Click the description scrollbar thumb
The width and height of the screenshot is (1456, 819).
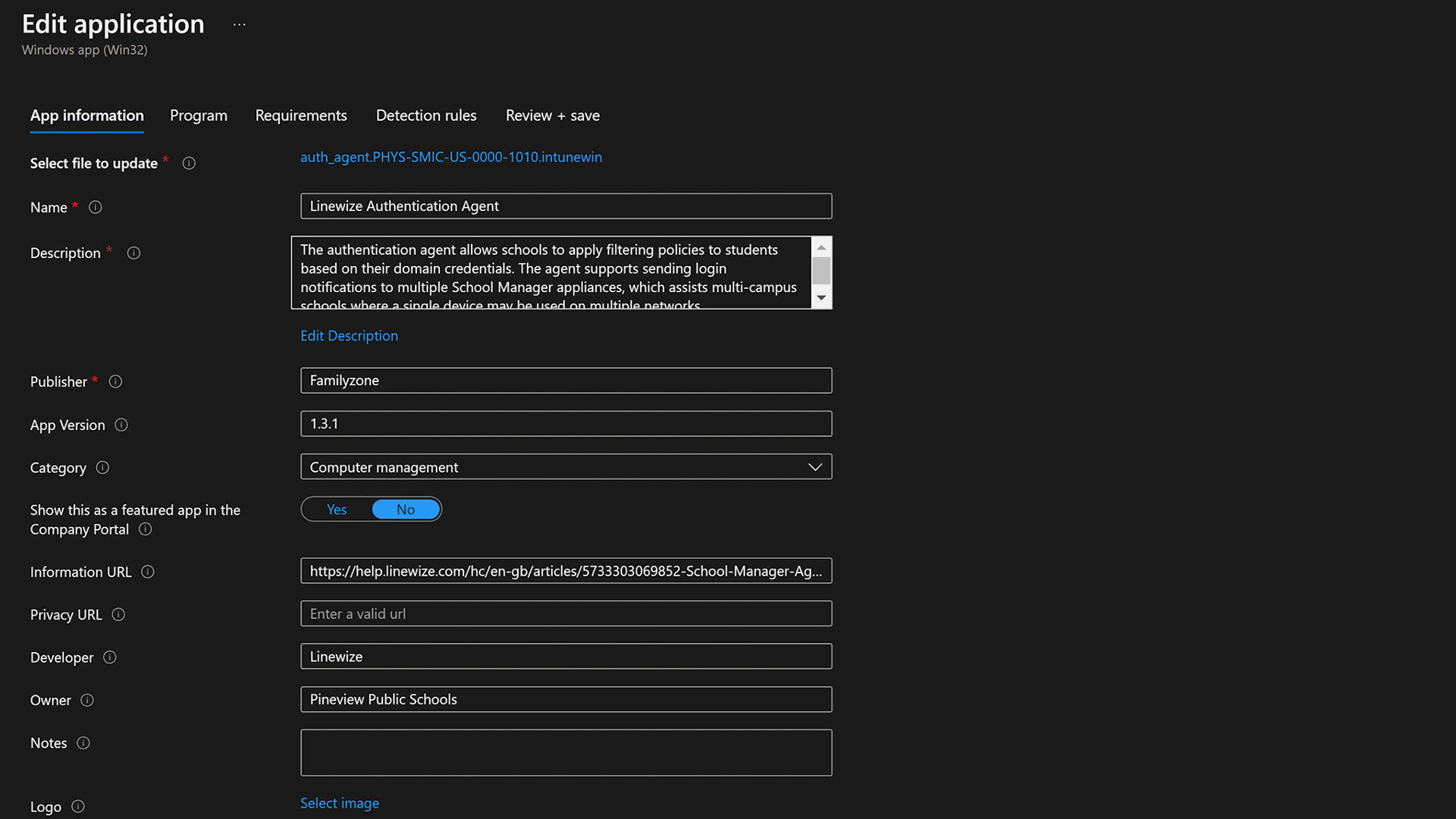coord(821,271)
